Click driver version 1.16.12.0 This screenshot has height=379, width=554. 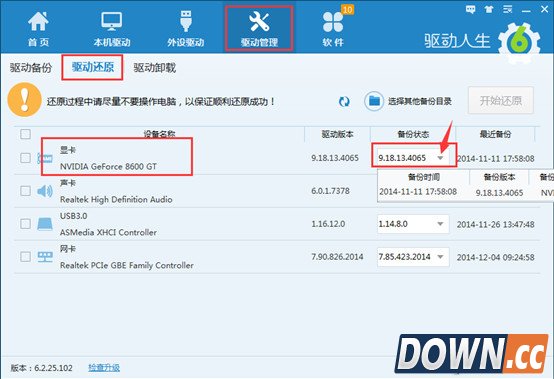pyautogui.click(x=328, y=224)
